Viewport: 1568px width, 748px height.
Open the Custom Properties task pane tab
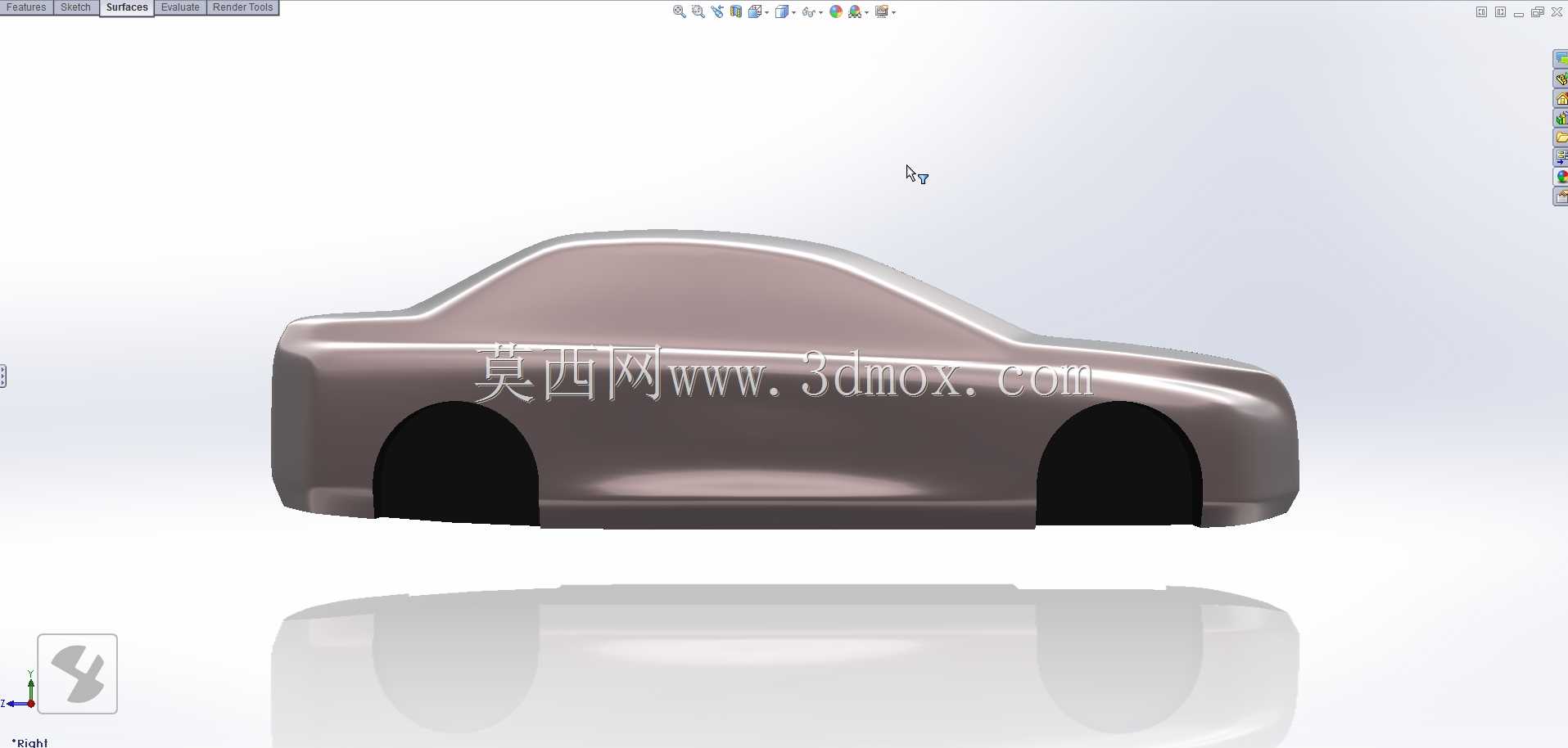pyautogui.click(x=1561, y=196)
